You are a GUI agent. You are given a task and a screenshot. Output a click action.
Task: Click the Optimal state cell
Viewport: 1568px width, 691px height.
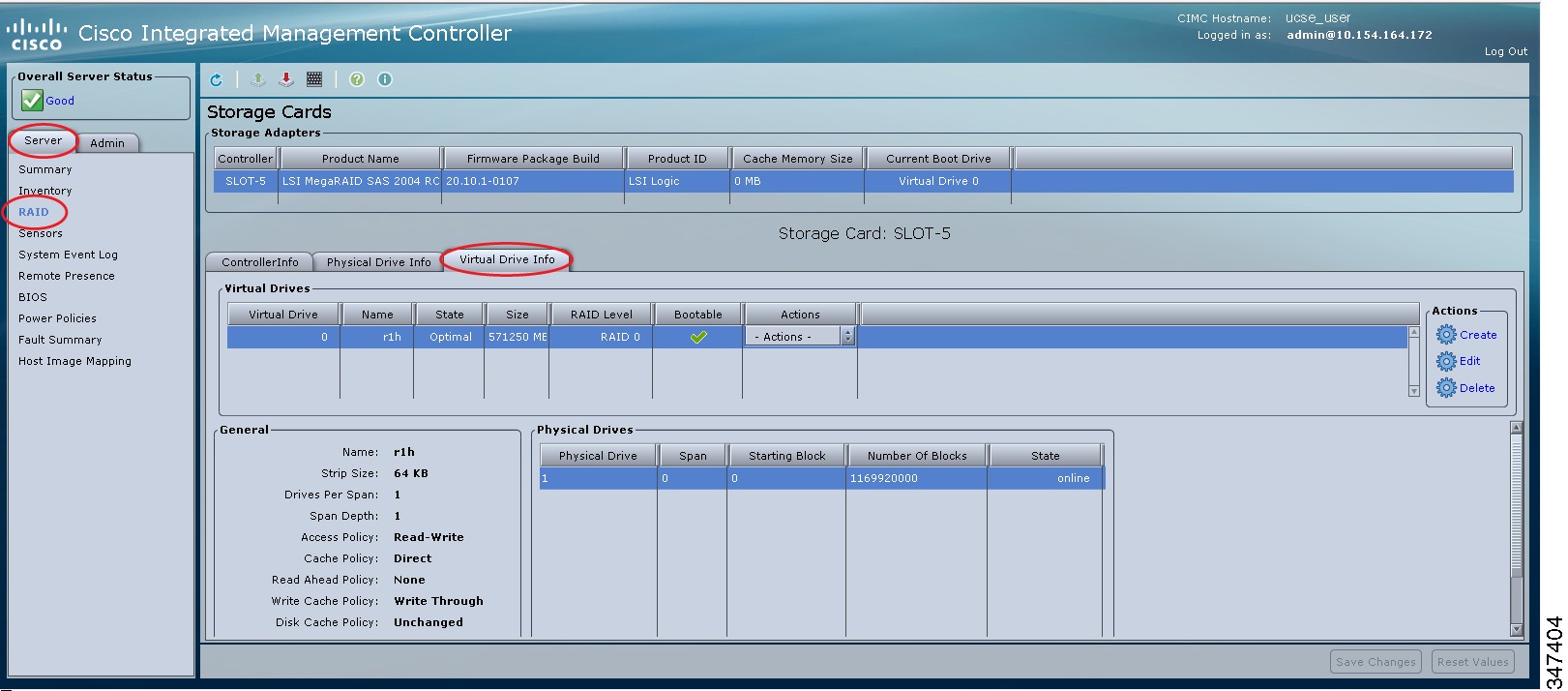tap(449, 337)
